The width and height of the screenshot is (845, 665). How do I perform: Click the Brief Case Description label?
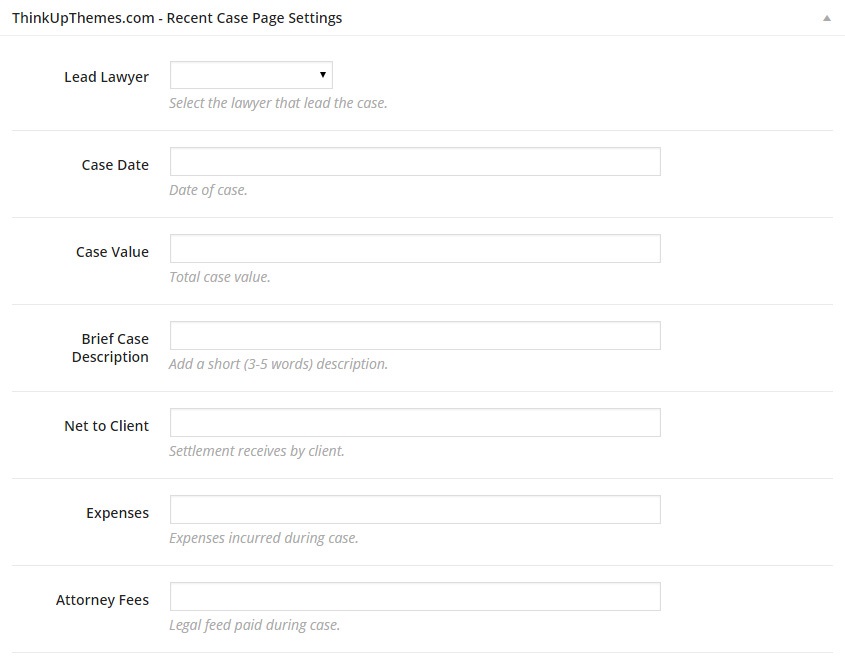[x=110, y=348]
